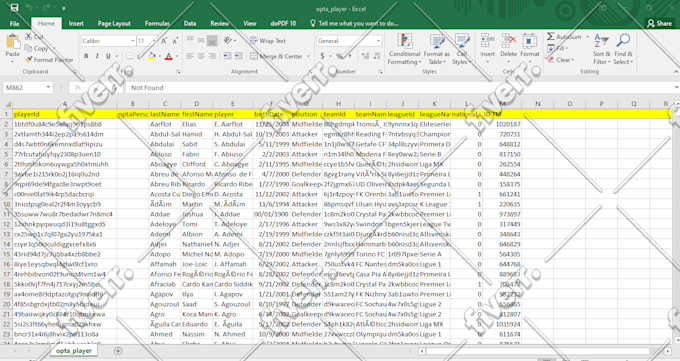The width and height of the screenshot is (680, 361).
Task: Click the Name Box showing M862
Action: tap(24, 88)
